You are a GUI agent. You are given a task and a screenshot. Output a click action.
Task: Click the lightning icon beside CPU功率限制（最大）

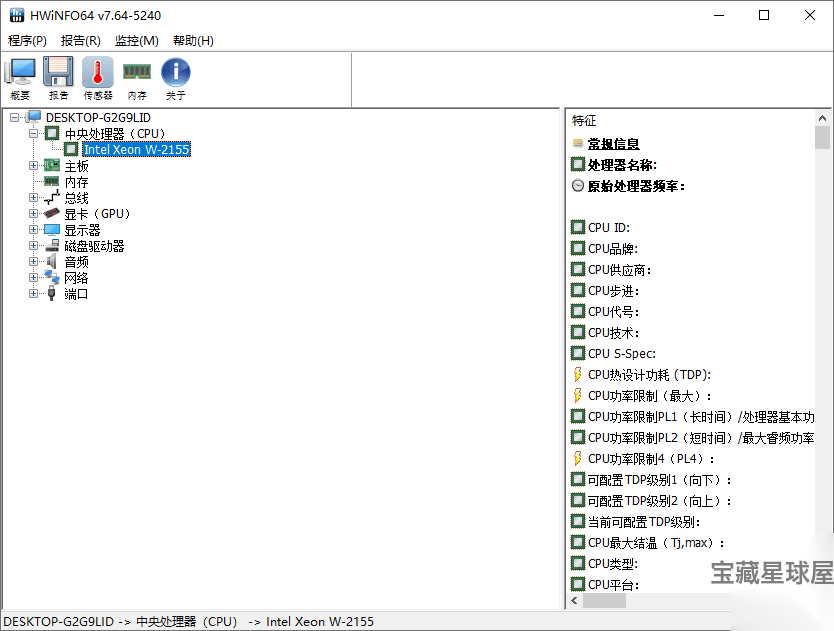pos(578,395)
